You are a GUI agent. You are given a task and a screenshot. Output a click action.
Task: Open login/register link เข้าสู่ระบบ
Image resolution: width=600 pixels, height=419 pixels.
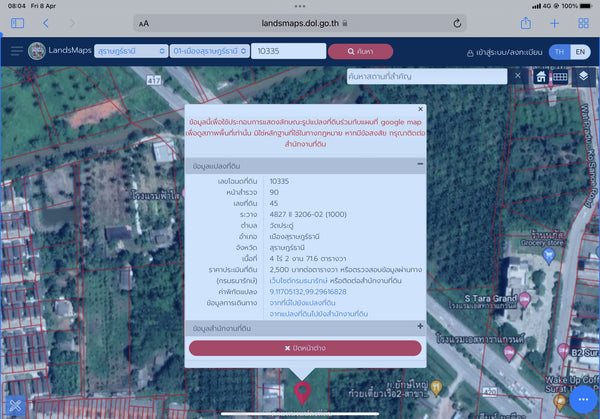(x=504, y=52)
